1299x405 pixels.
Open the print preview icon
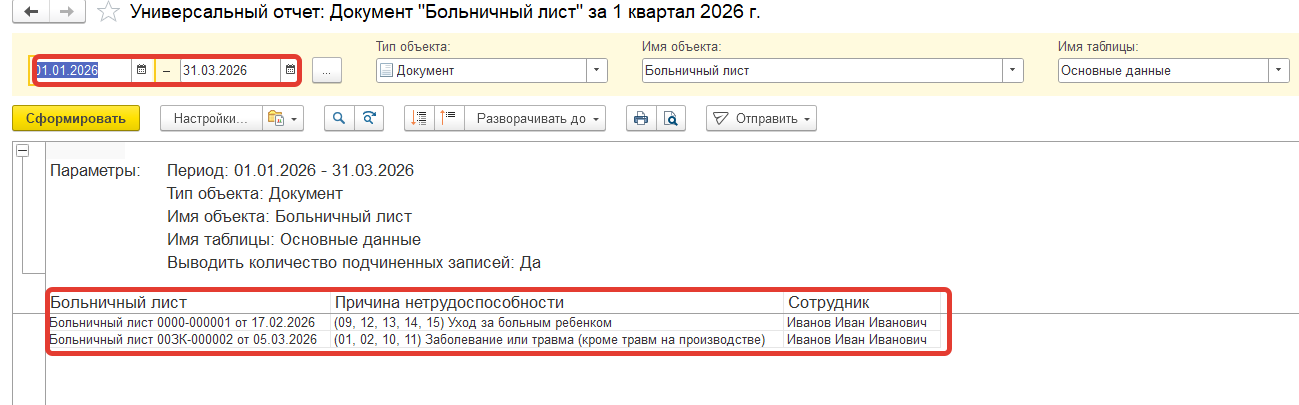pos(671,118)
